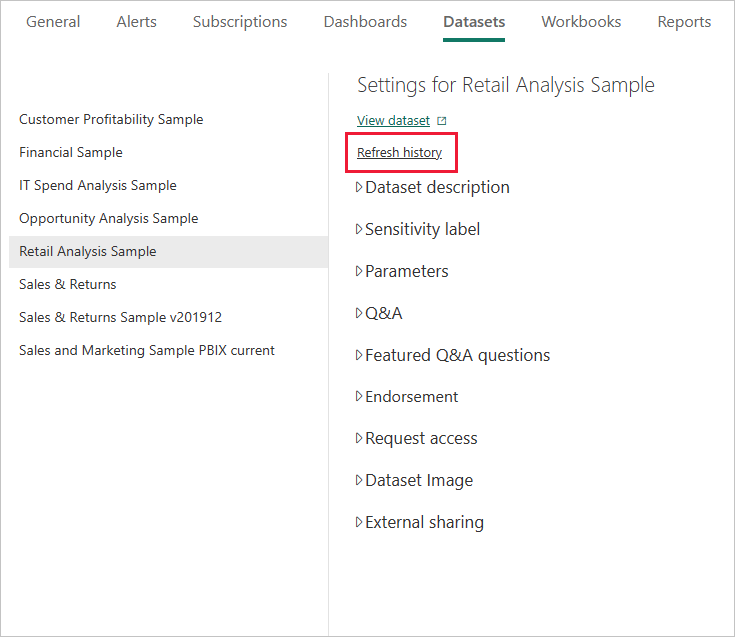Image resolution: width=735 pixels, height=637 pixels.
Task: Expand Featured Q&A questions section
Action: coord(360,355)
